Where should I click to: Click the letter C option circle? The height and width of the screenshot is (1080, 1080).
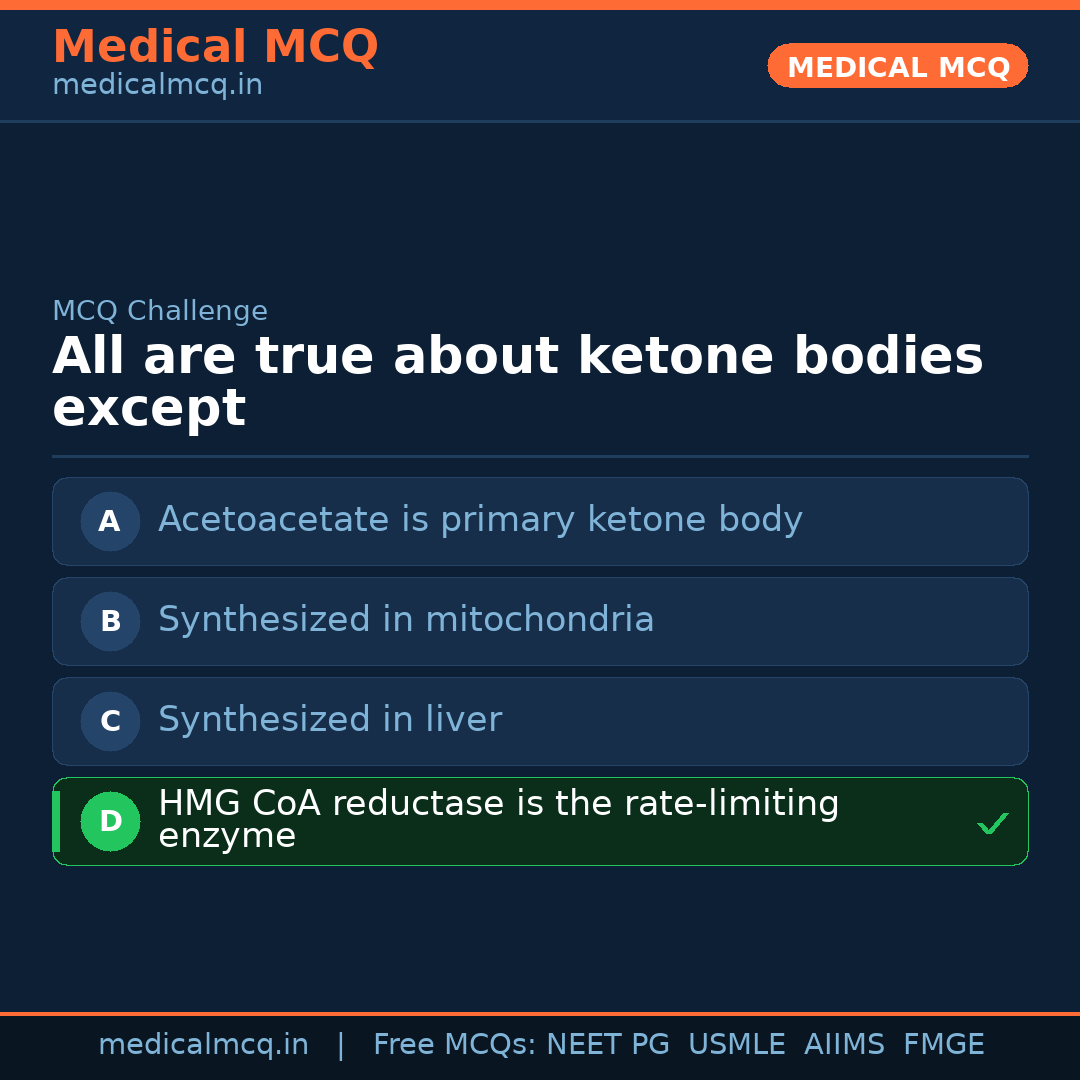tap(110, 721)
